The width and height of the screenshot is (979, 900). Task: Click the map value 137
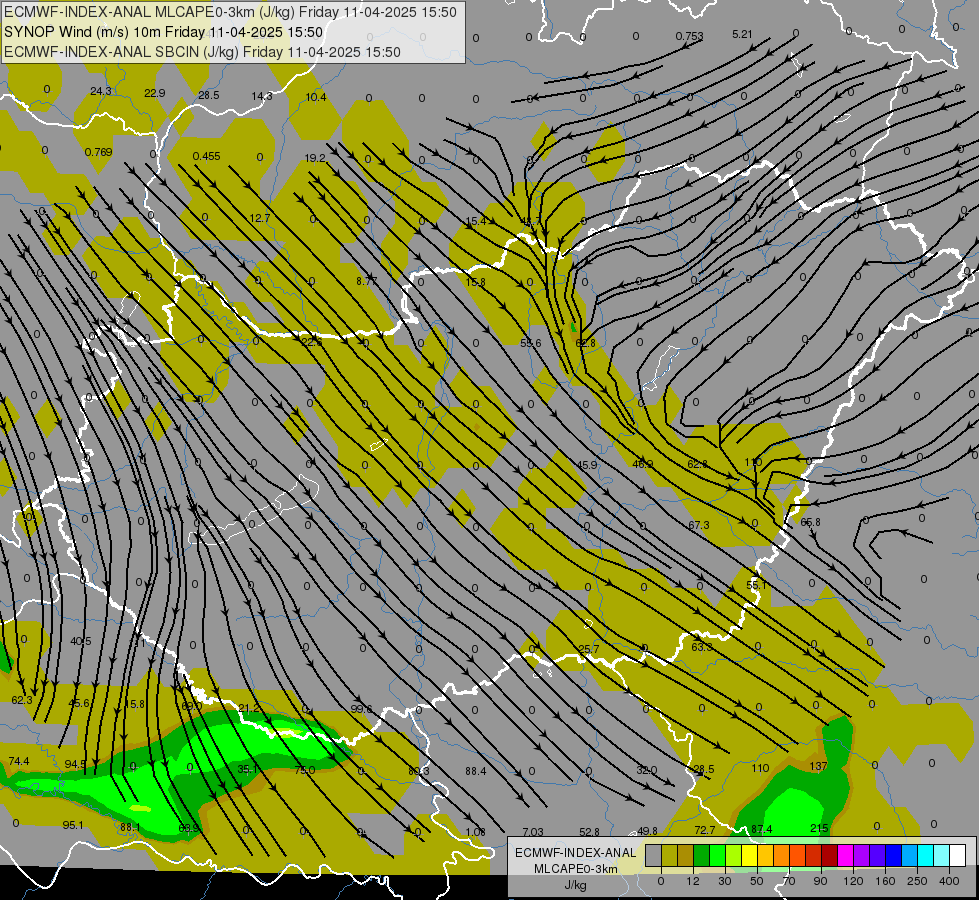click(x=818, y=766)
